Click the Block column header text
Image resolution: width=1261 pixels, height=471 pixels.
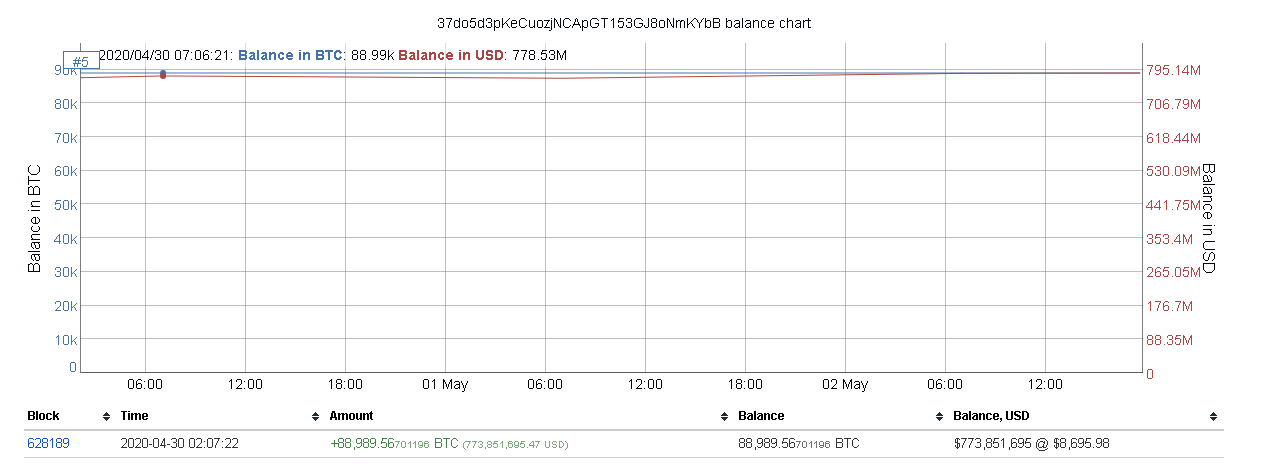tap(43, 416)
